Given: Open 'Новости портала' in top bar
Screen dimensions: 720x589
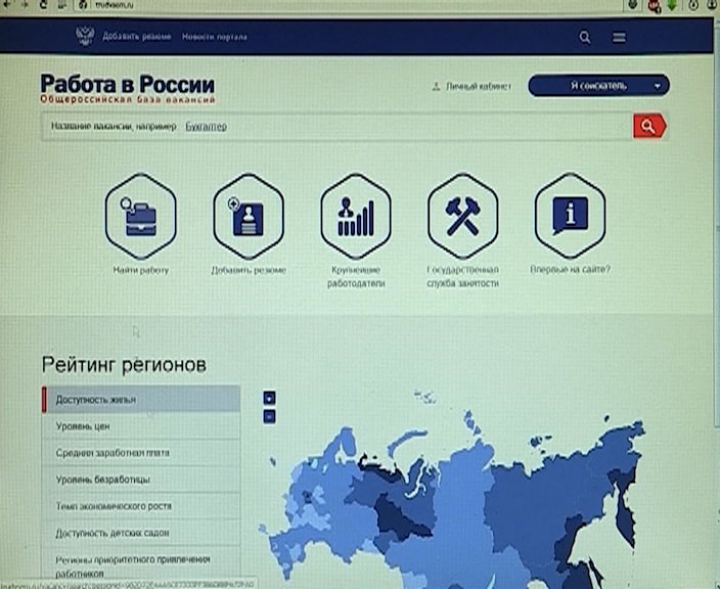Looking at the screenshot, I should [x=214, y=37].
